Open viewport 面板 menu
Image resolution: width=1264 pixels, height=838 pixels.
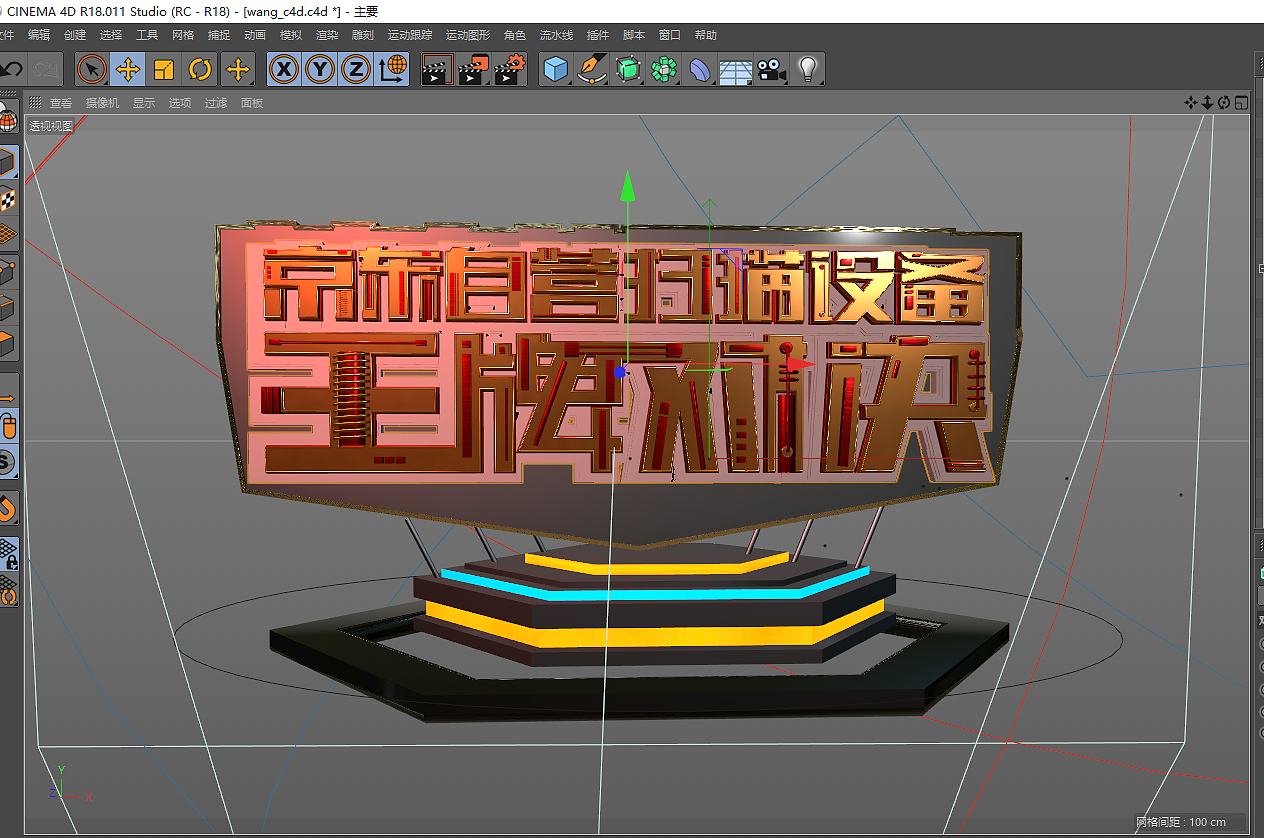pyautogui.click(x=252, y=103)
